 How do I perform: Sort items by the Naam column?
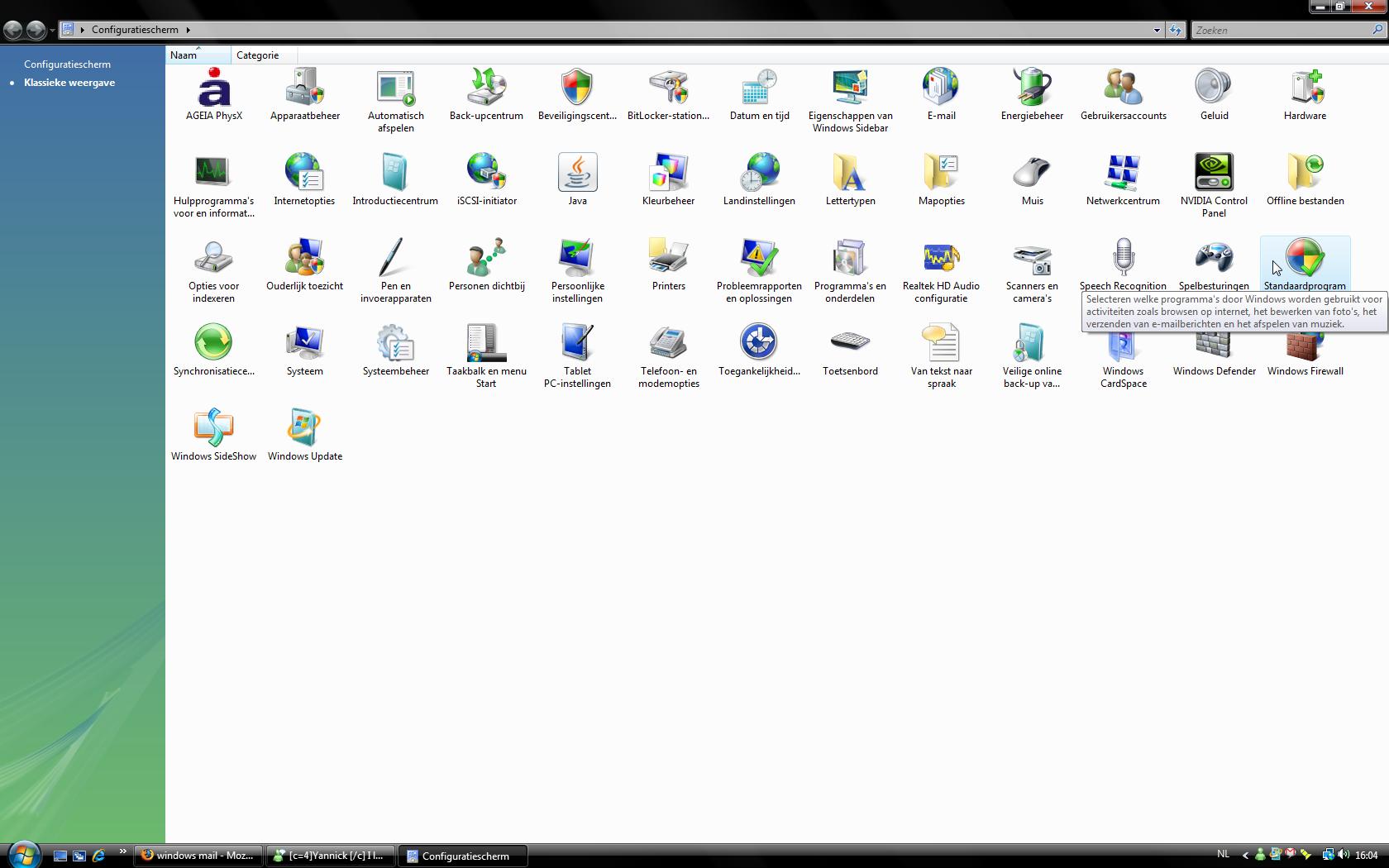pyautogui.click(x=198, y=55)
